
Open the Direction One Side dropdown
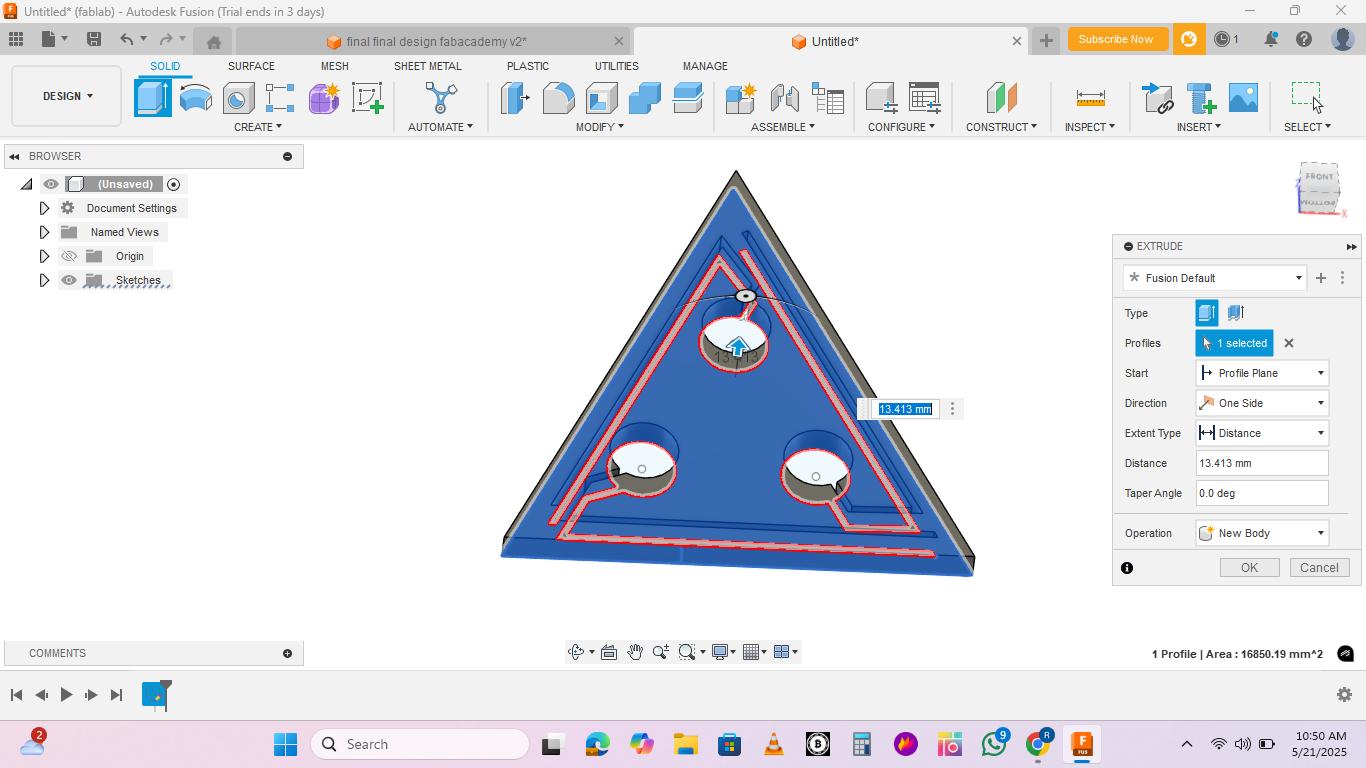[1262, 403]
